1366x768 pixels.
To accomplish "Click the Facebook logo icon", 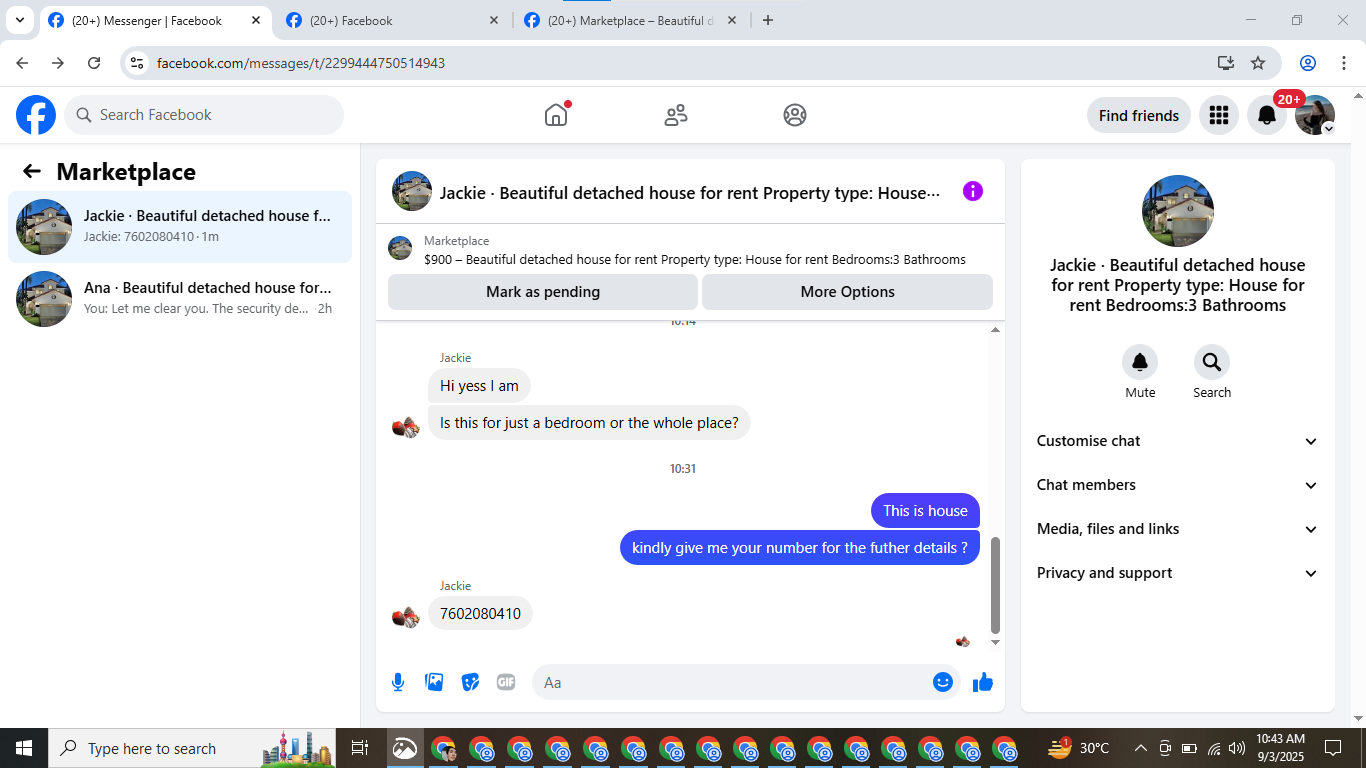I will [36, 115].
